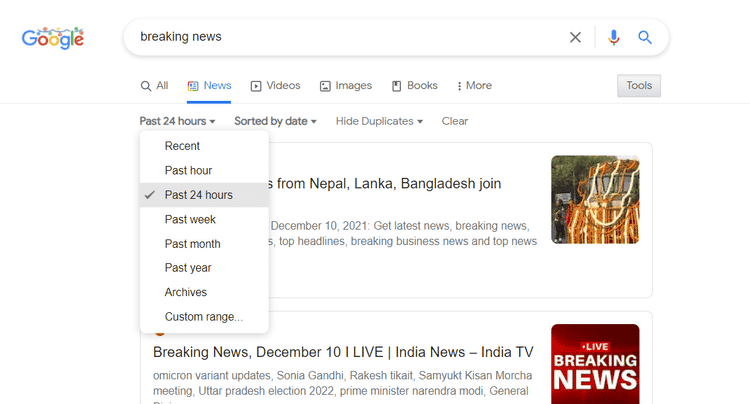Click the blue magnifying glass search icon

pyautogui.click(x=645, y=37)
